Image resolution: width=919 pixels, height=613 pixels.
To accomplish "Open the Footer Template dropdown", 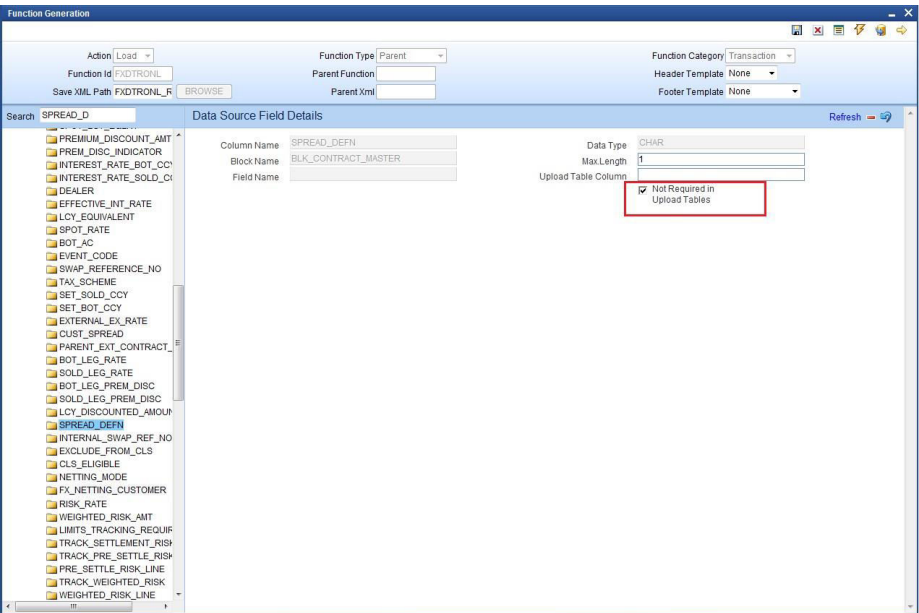I will pos(763,91).
